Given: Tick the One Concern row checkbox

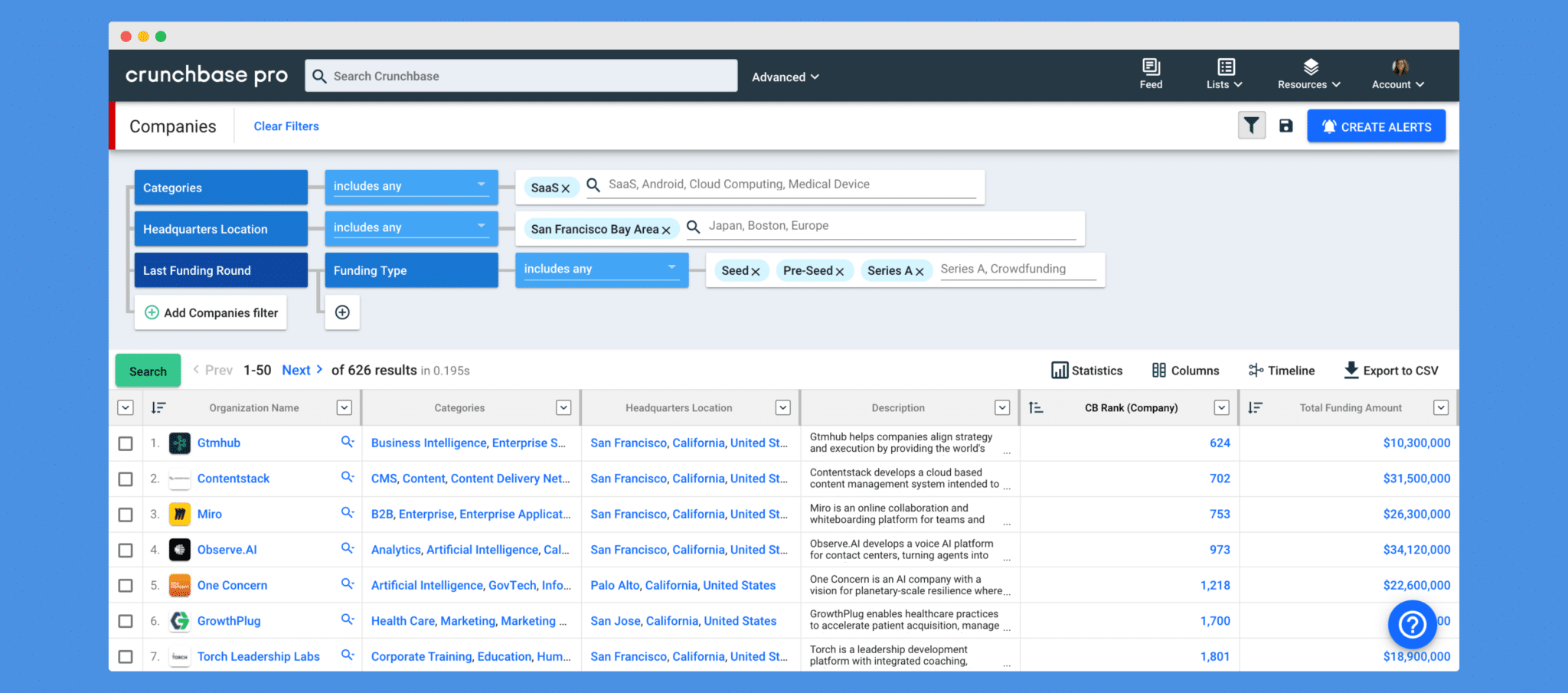Looking at the screenshot, I should click(x=126, y=586).
